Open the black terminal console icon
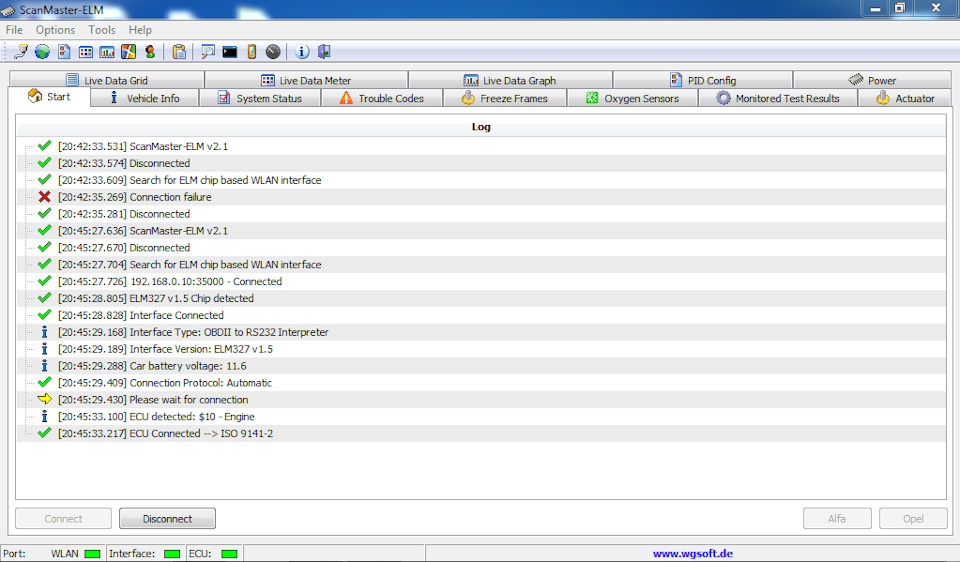The width and height of the screenshot is (960, 562). [230, 52]
